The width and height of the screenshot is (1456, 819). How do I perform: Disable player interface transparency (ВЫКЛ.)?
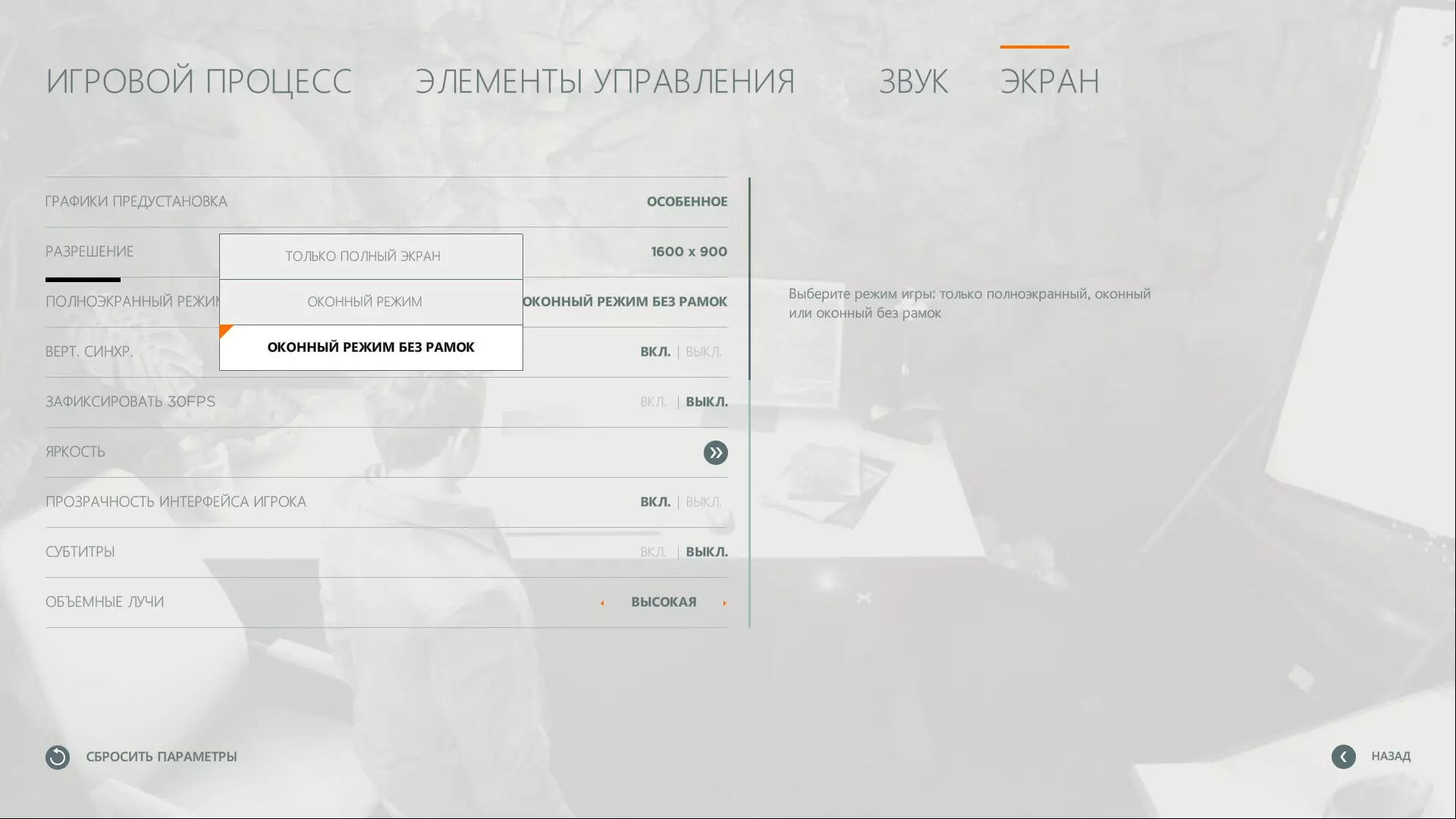(x=703, y=502)
